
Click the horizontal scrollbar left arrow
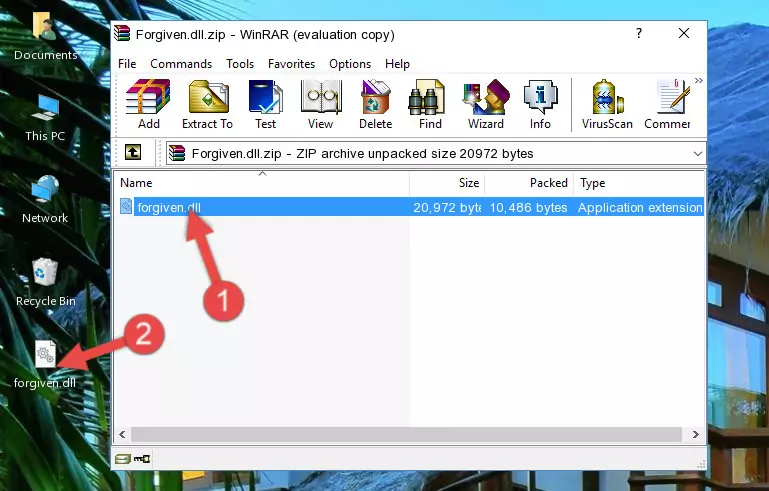pyautogui.click(x=123, y=434)
